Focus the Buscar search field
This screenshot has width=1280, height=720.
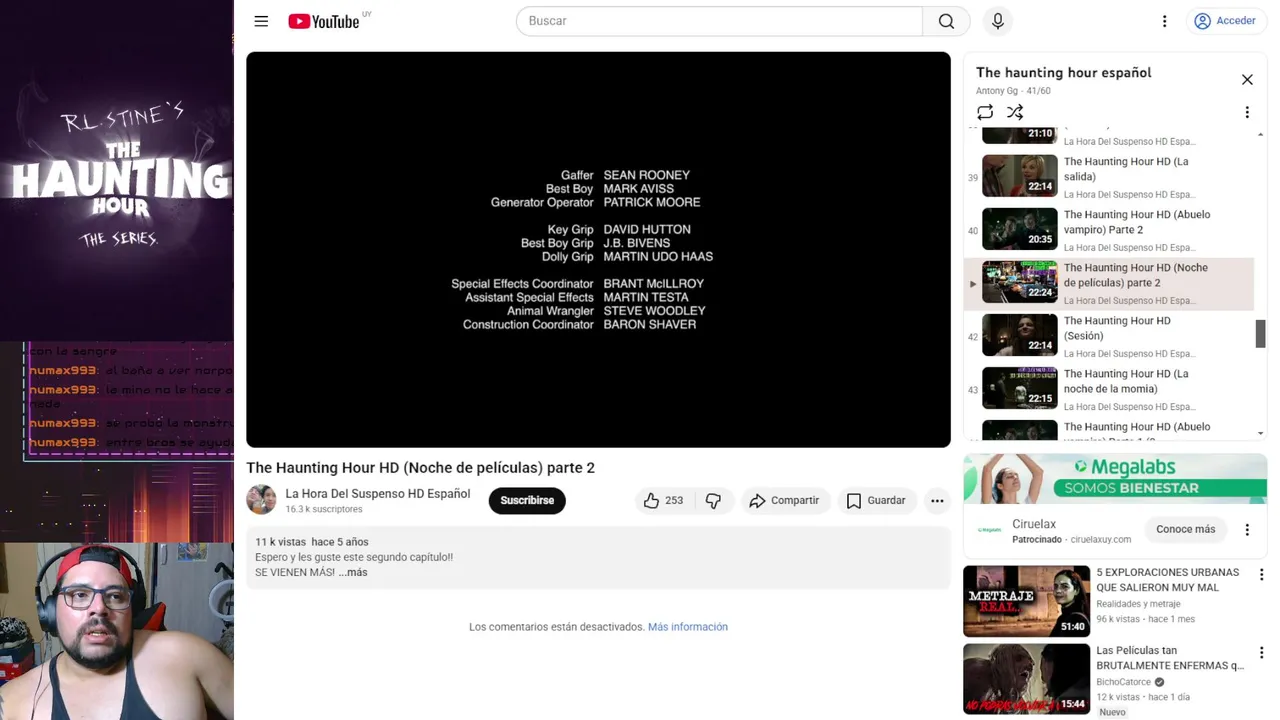click(719, 21)
